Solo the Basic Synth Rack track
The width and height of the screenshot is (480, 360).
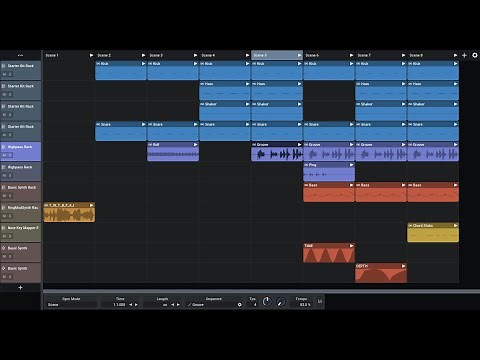tap(10, 196)
